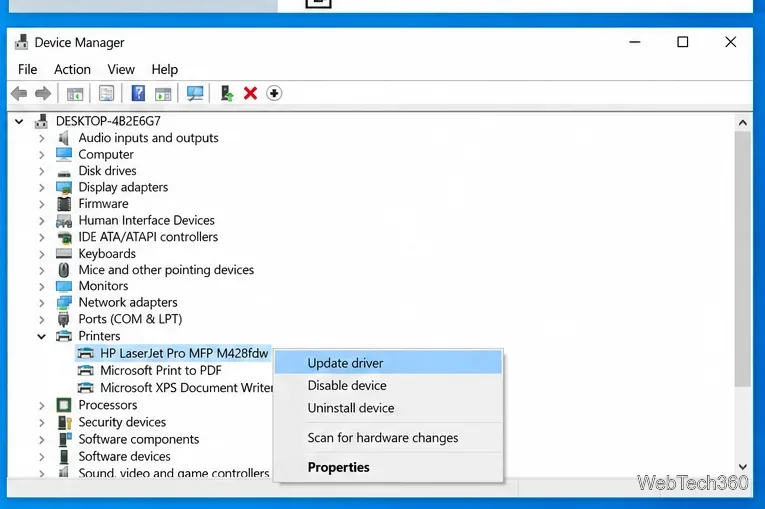Click the Firmware chip icon
This screenshot has height=509, width=765.
64,204
